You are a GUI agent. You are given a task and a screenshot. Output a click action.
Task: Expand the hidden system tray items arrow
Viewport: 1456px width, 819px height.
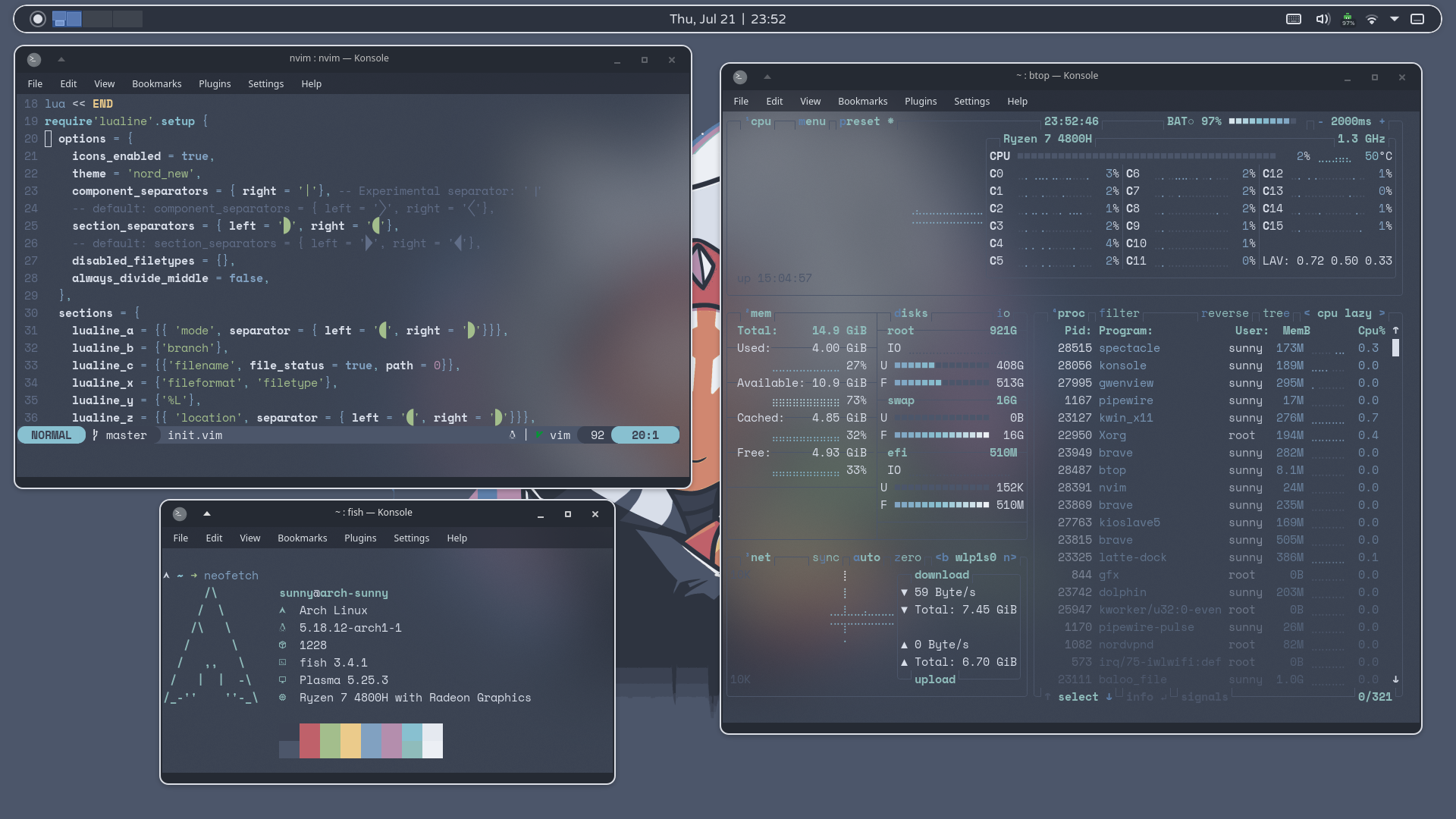(x=1394, y=19)
